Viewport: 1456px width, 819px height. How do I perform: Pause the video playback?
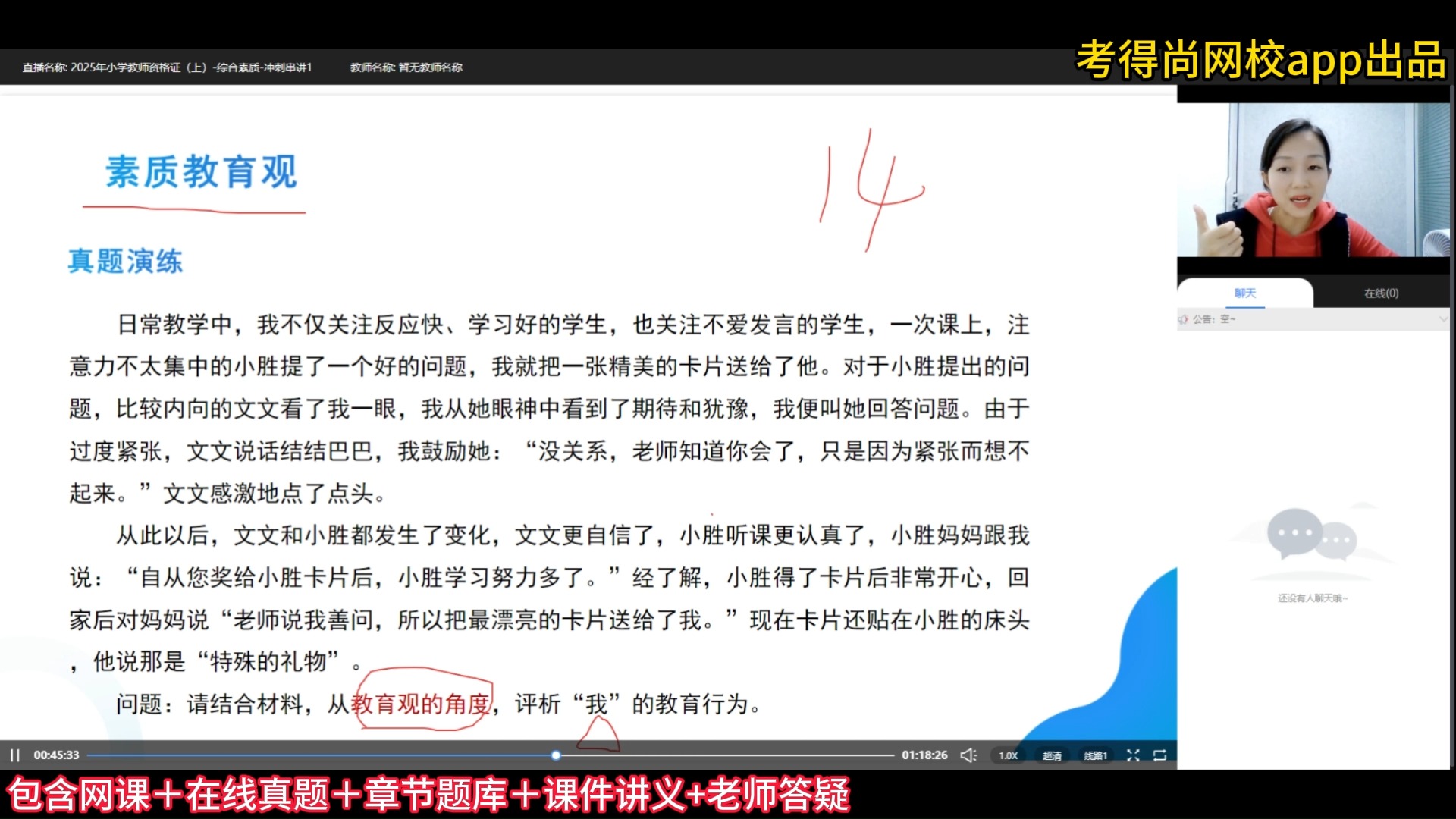click(x=15, y=755)
